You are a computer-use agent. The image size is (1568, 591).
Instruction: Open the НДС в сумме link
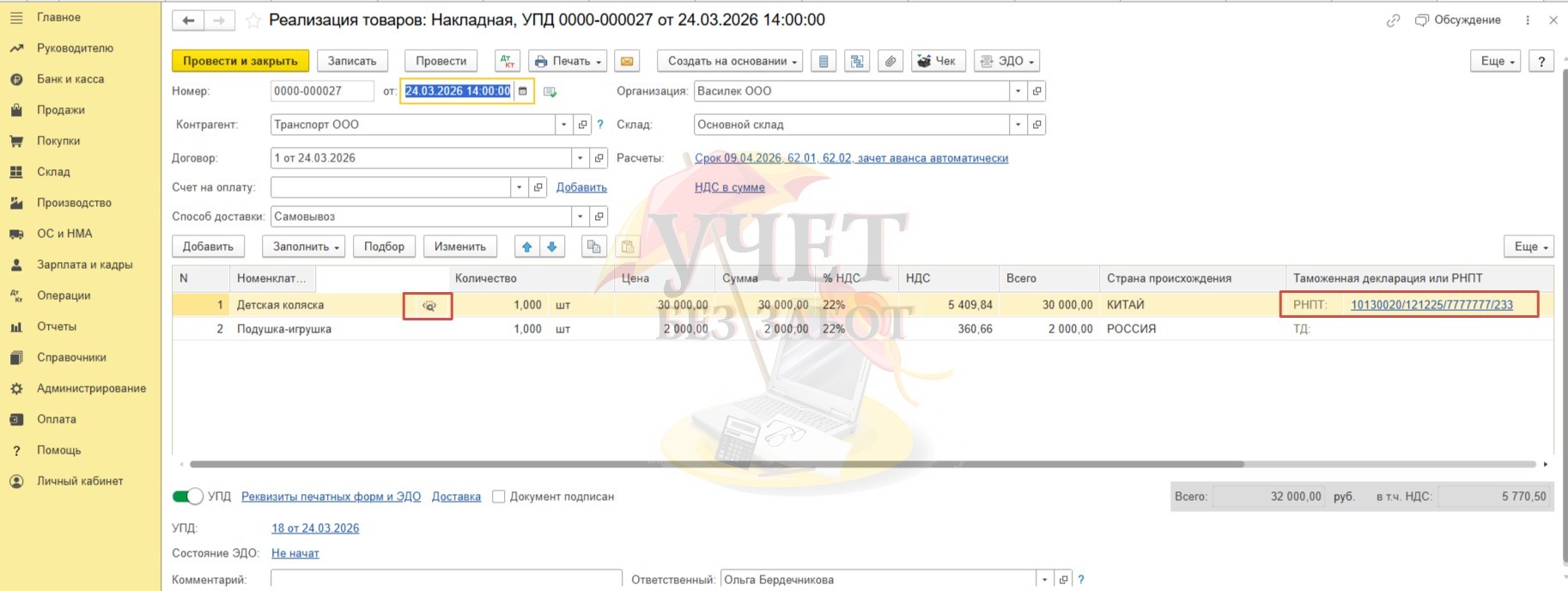pyautogui.click(x=730, y=187)
